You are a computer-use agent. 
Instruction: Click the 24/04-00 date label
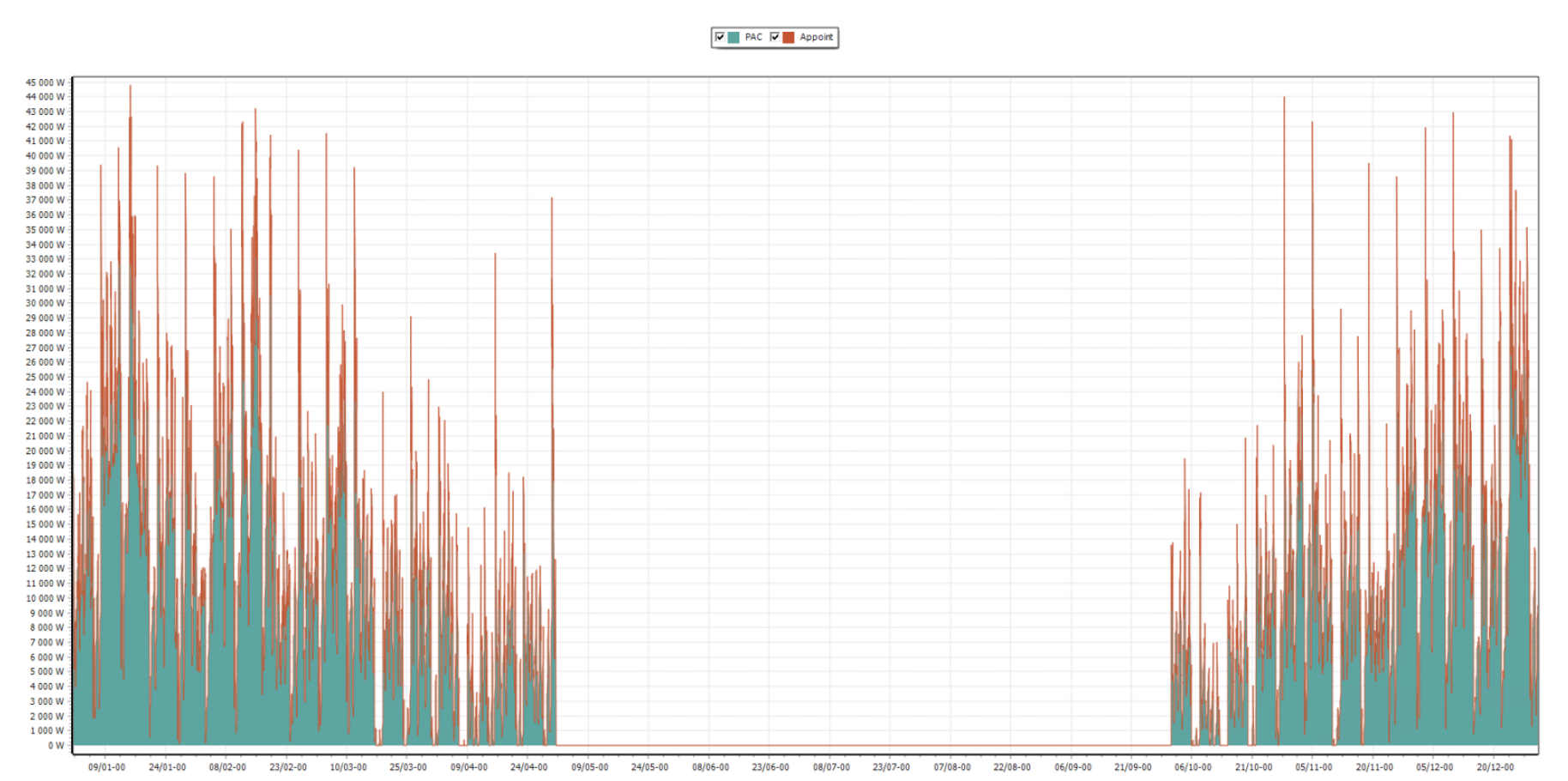[x=528, y=767]
